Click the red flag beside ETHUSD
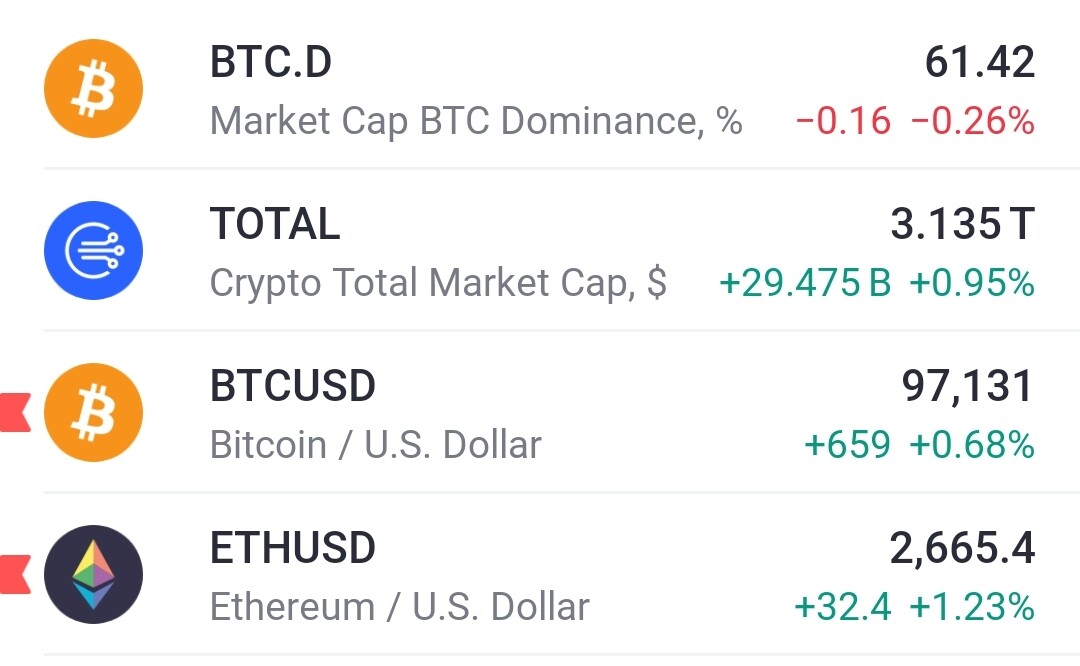 point(15,574)
